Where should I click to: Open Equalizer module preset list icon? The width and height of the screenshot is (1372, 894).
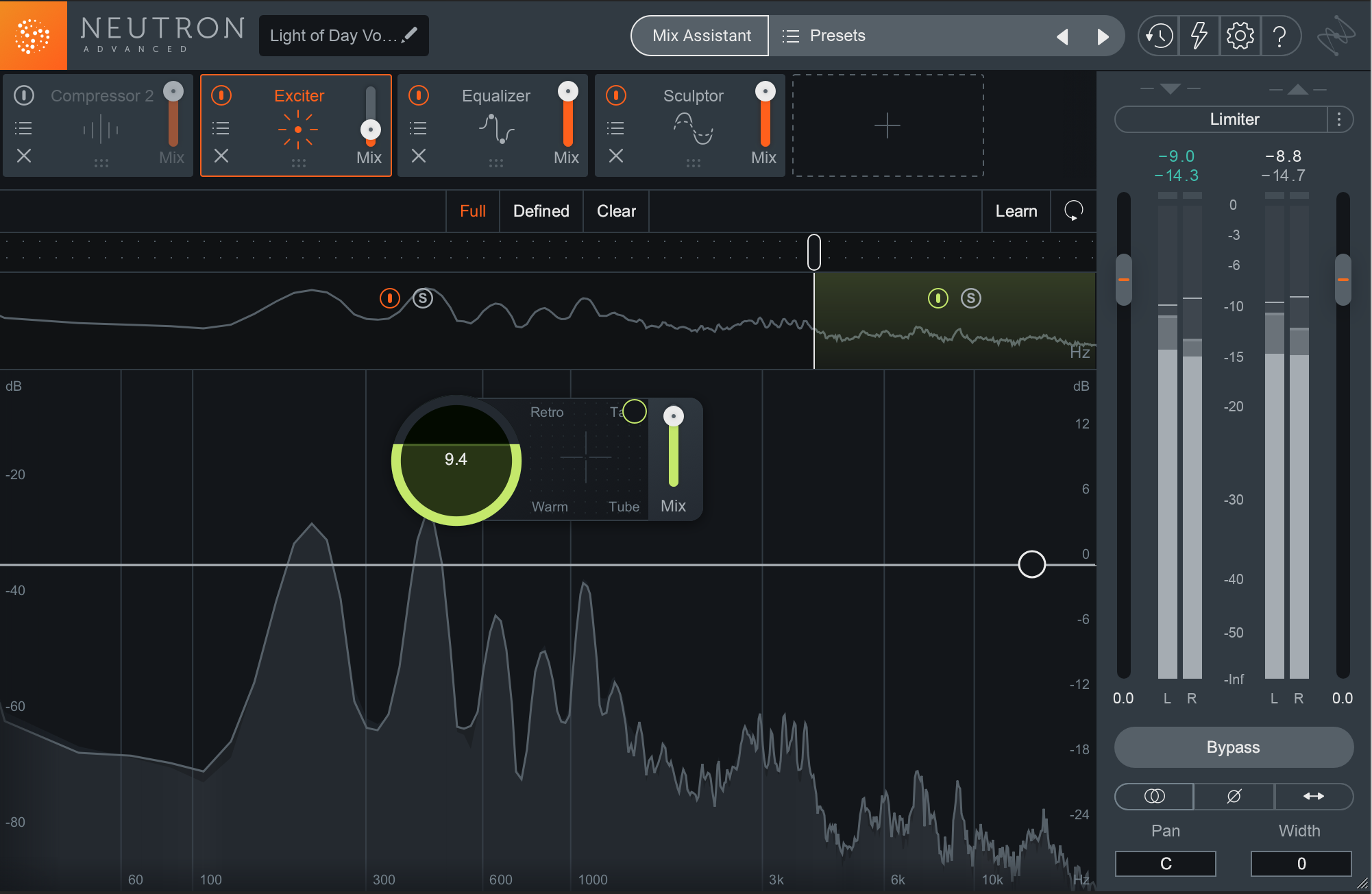(418, 128)
